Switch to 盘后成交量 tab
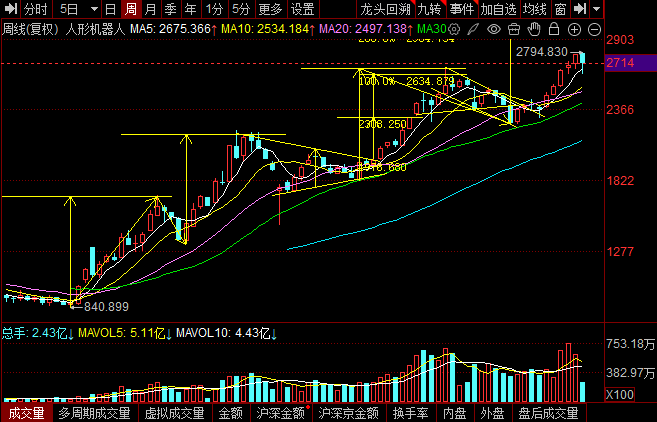 548,413
